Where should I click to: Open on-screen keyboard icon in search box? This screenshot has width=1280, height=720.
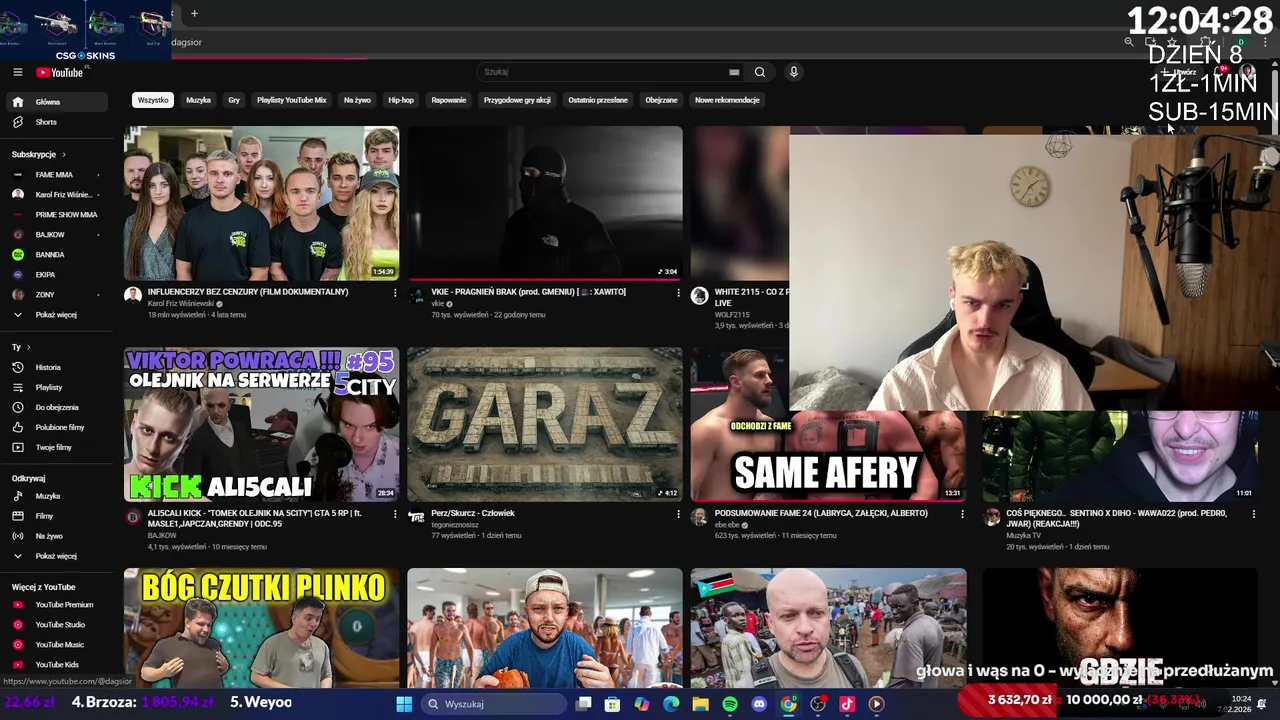pos(734,72)
